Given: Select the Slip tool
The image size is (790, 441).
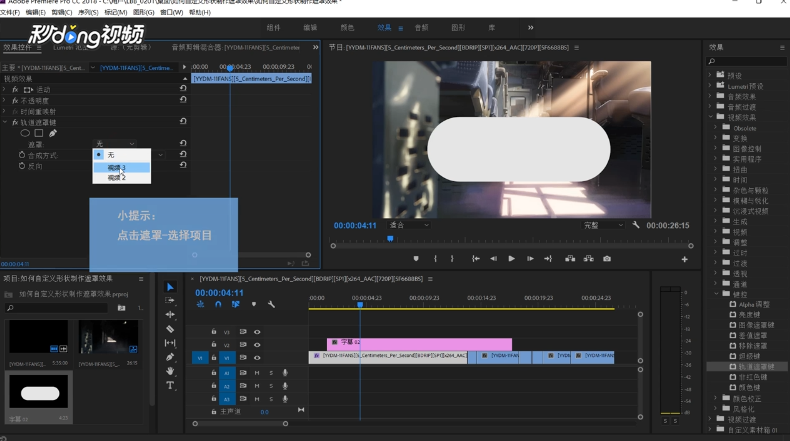Looking at the screenshot, I should coord(170,343).
